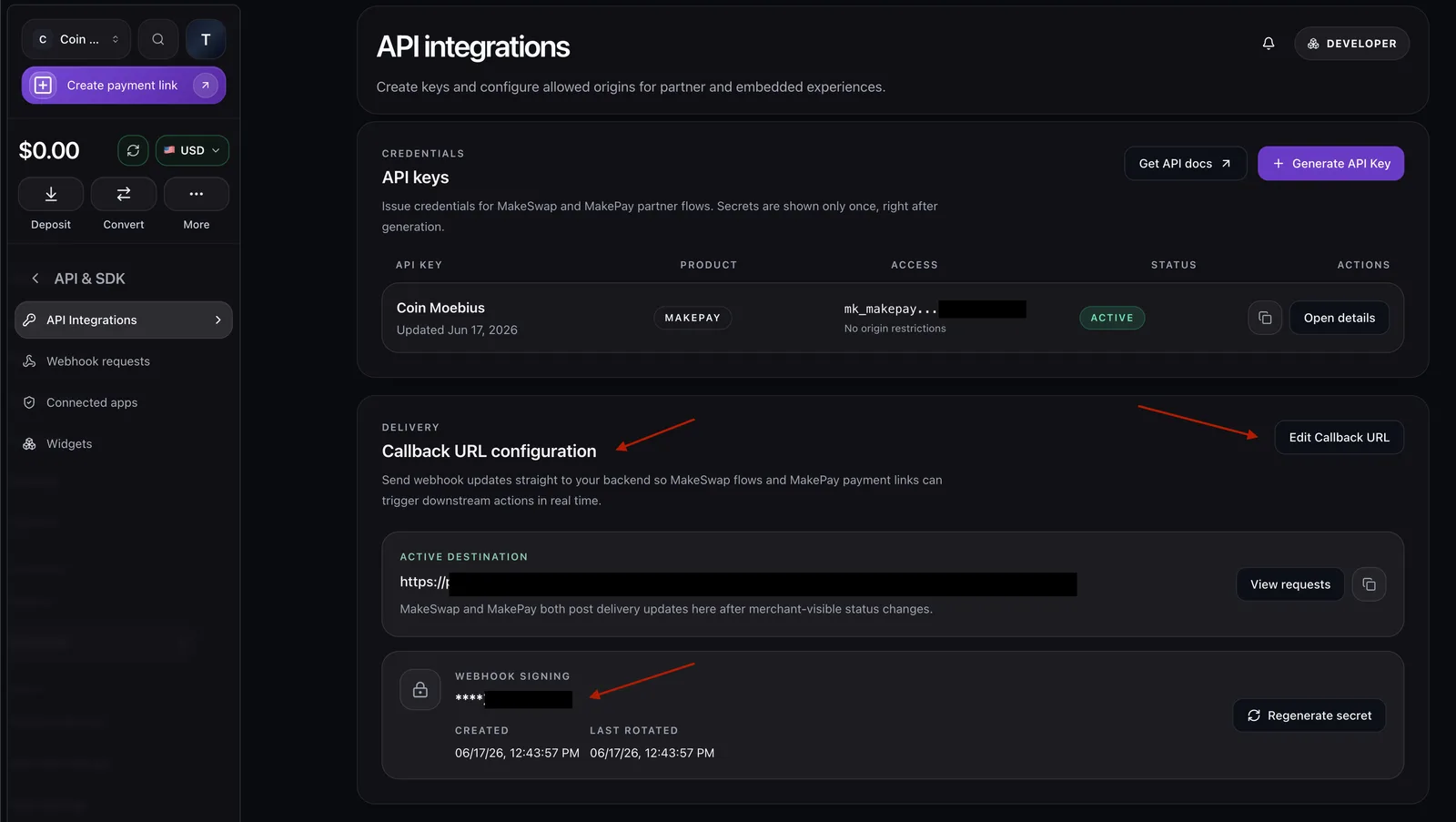Click the mk_makepay... key text

tap(890, 309)
